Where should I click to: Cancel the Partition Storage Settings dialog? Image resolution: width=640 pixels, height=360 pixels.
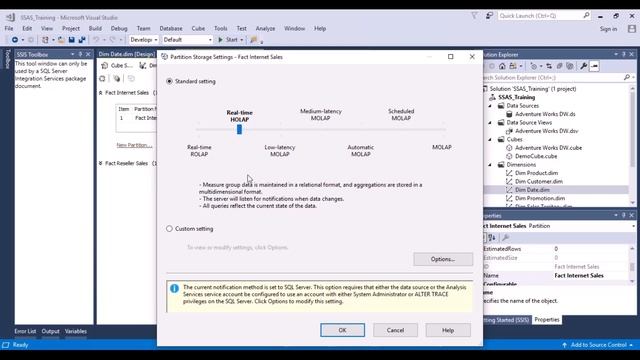click(x=395, y=330)
